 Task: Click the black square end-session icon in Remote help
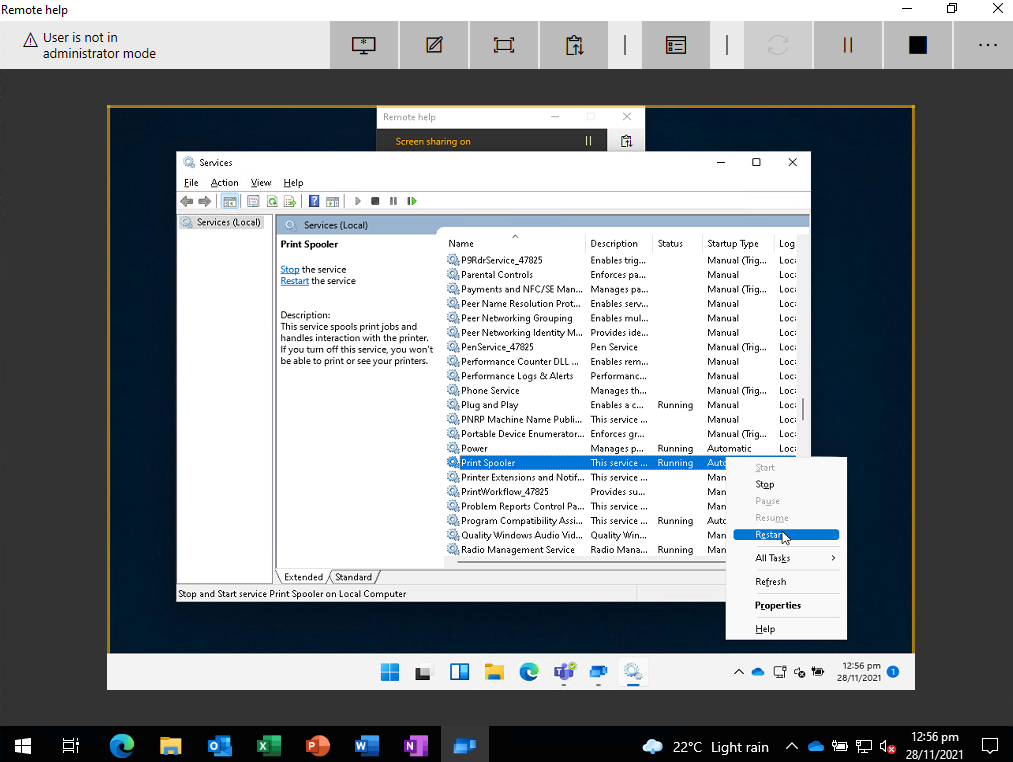(917, 45)
